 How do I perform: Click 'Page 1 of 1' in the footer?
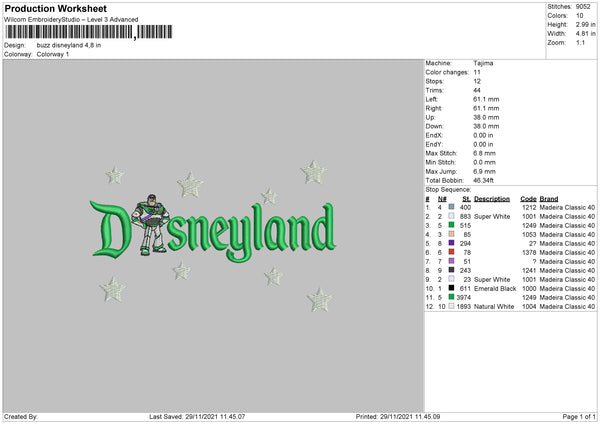579,417
